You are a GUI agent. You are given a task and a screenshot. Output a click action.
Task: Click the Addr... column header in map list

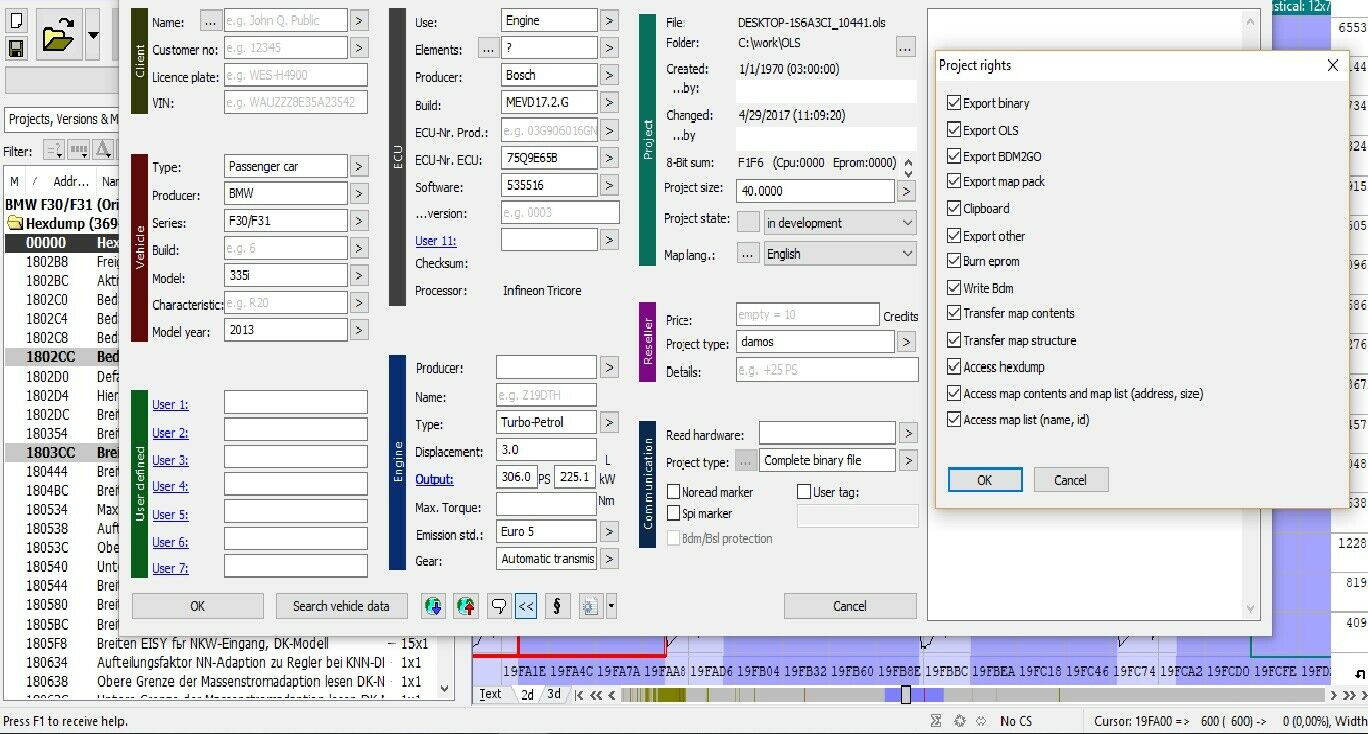coord(71,181)
